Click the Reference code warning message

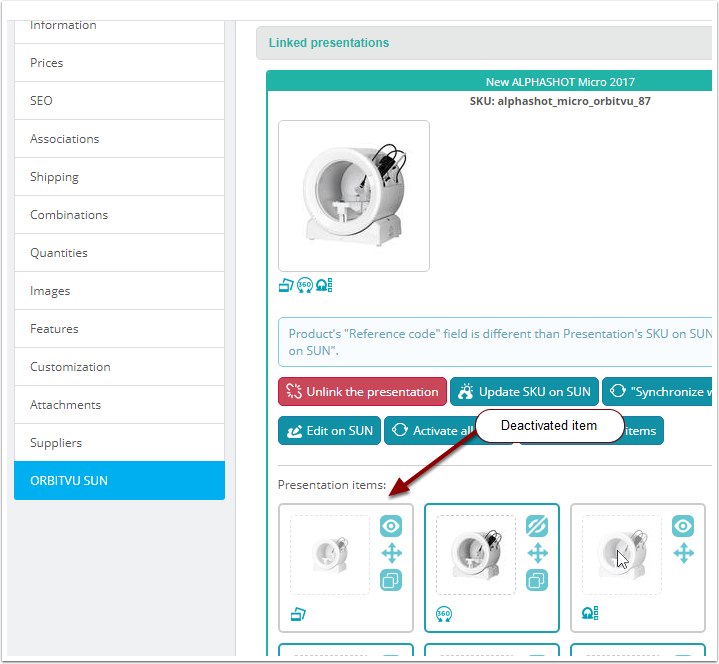[x=495, y=342]
